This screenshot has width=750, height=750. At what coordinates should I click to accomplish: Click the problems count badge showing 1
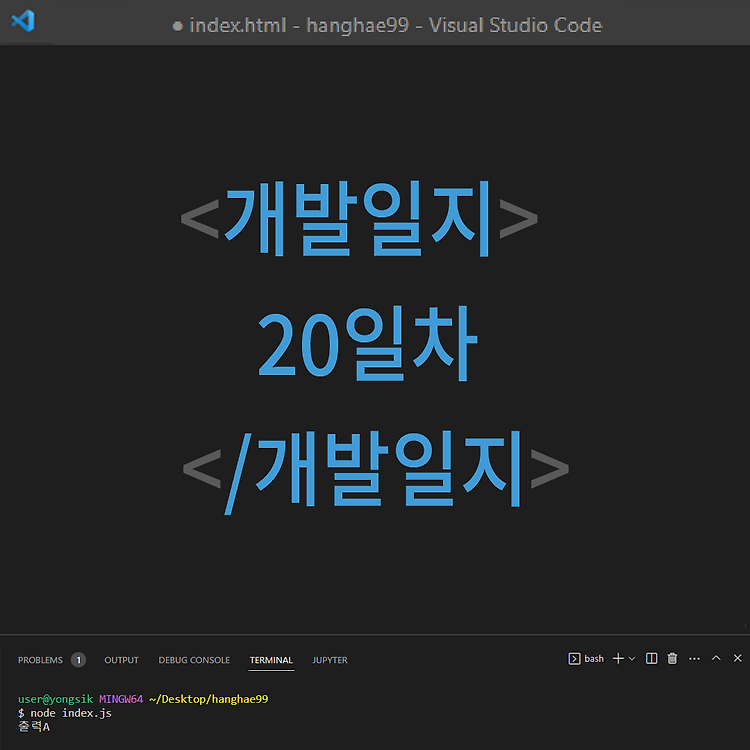point(78,660)
